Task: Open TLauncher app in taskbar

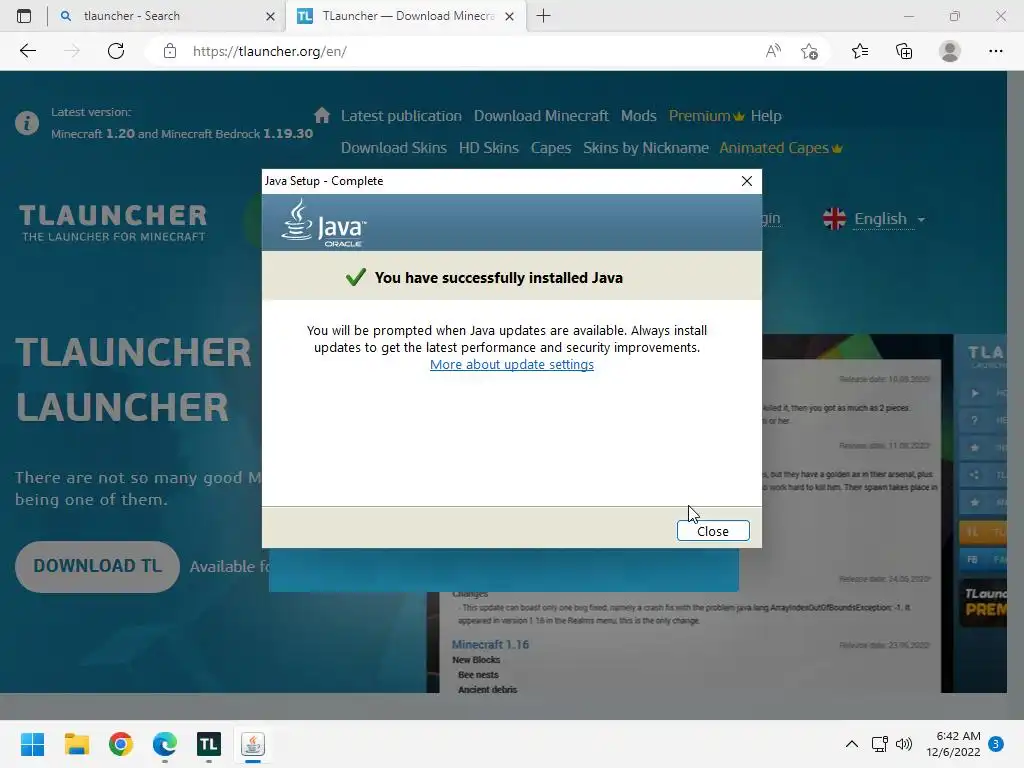Action: point(209,744)
